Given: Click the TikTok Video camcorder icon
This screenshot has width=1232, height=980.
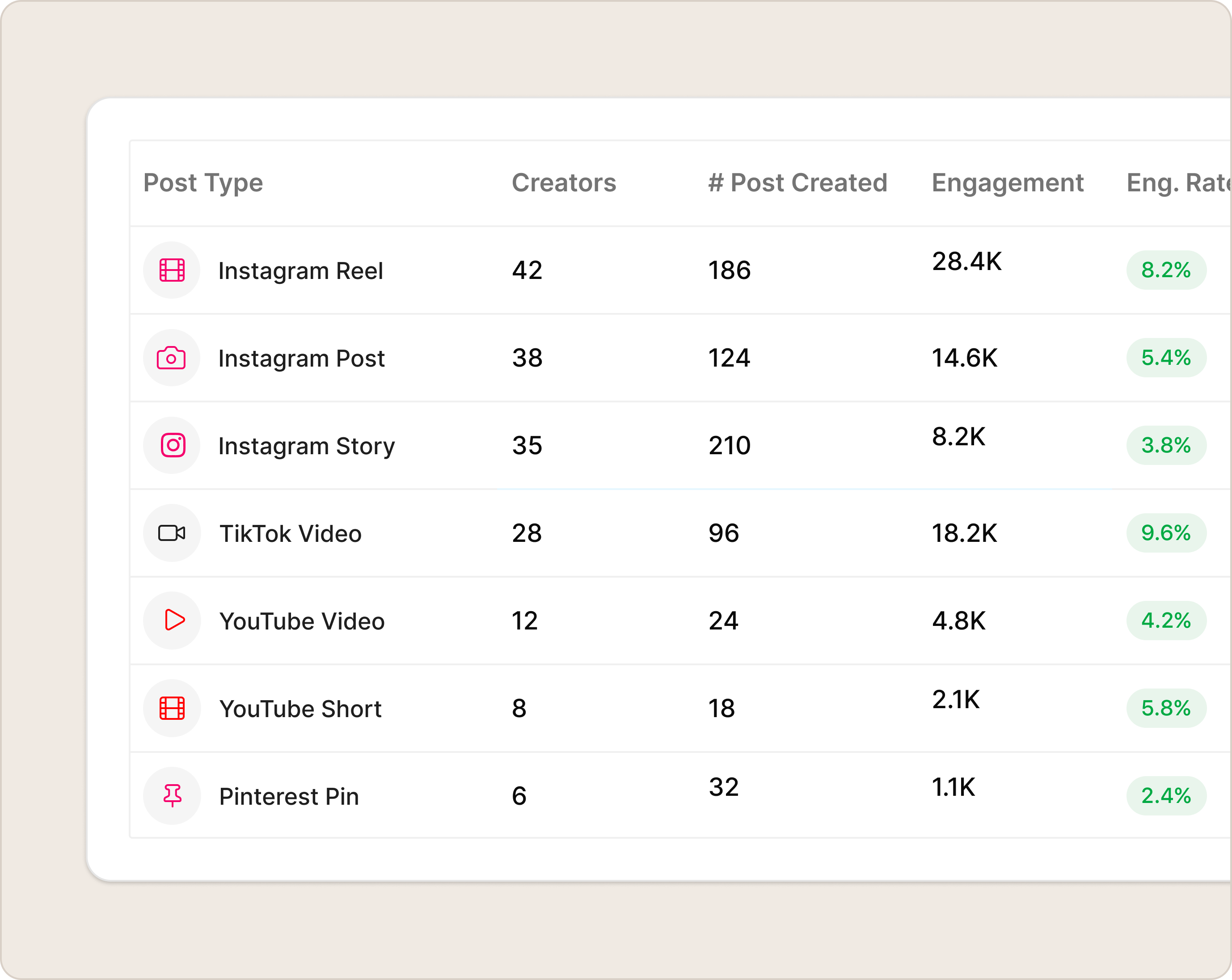Looking at the screenshot, I should 171,533.
